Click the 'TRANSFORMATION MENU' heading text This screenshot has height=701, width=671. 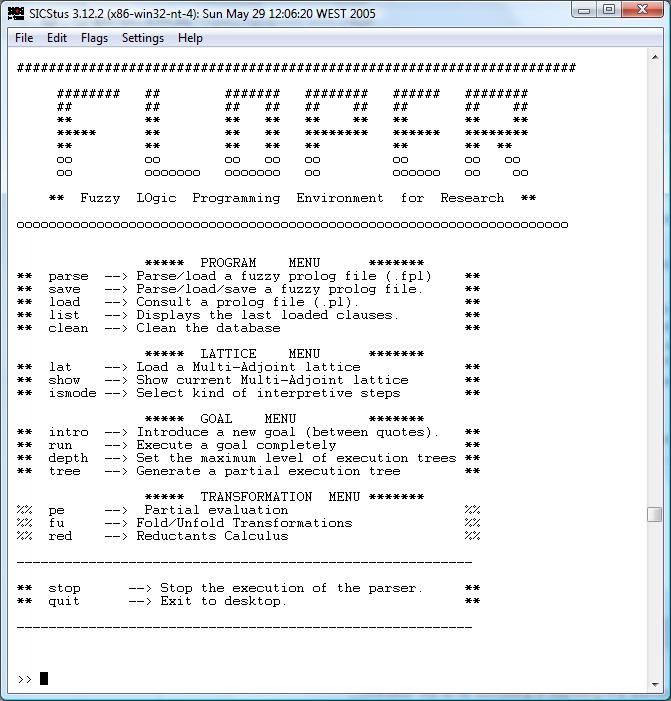click(280, 497)
